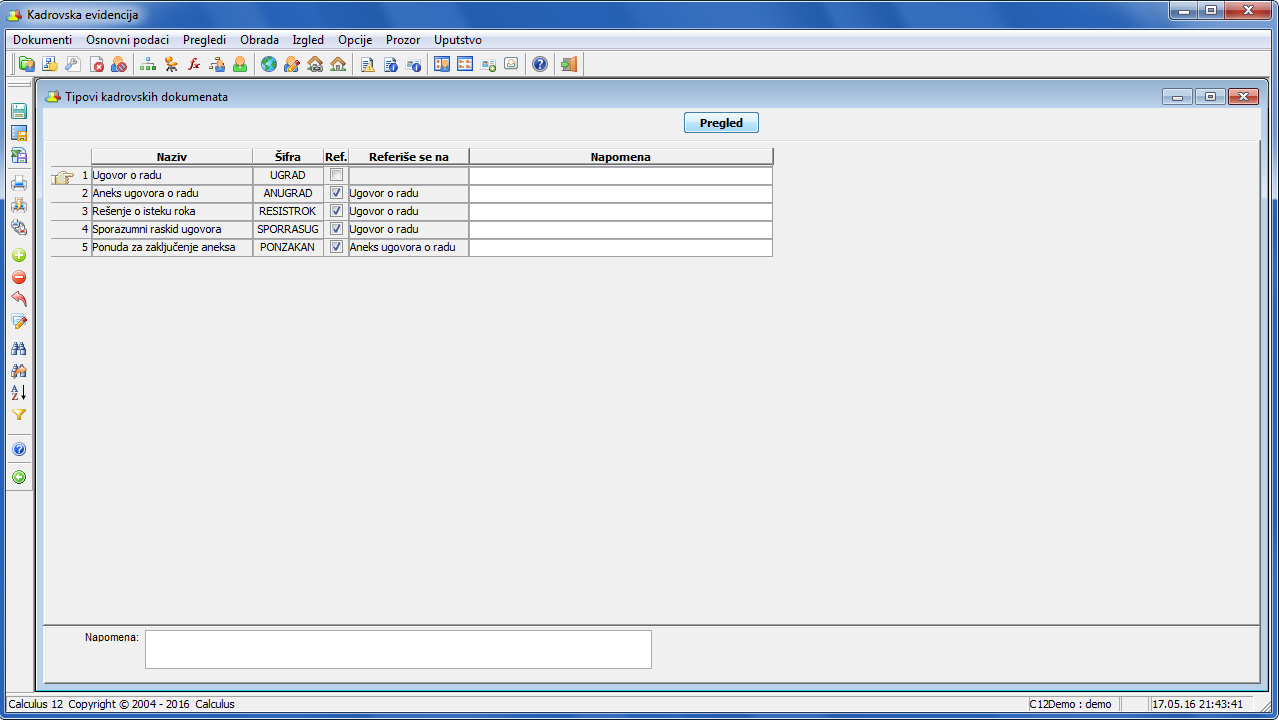Open the Osnovni podaci menu
1279x720 pixels.
point(127,40)
